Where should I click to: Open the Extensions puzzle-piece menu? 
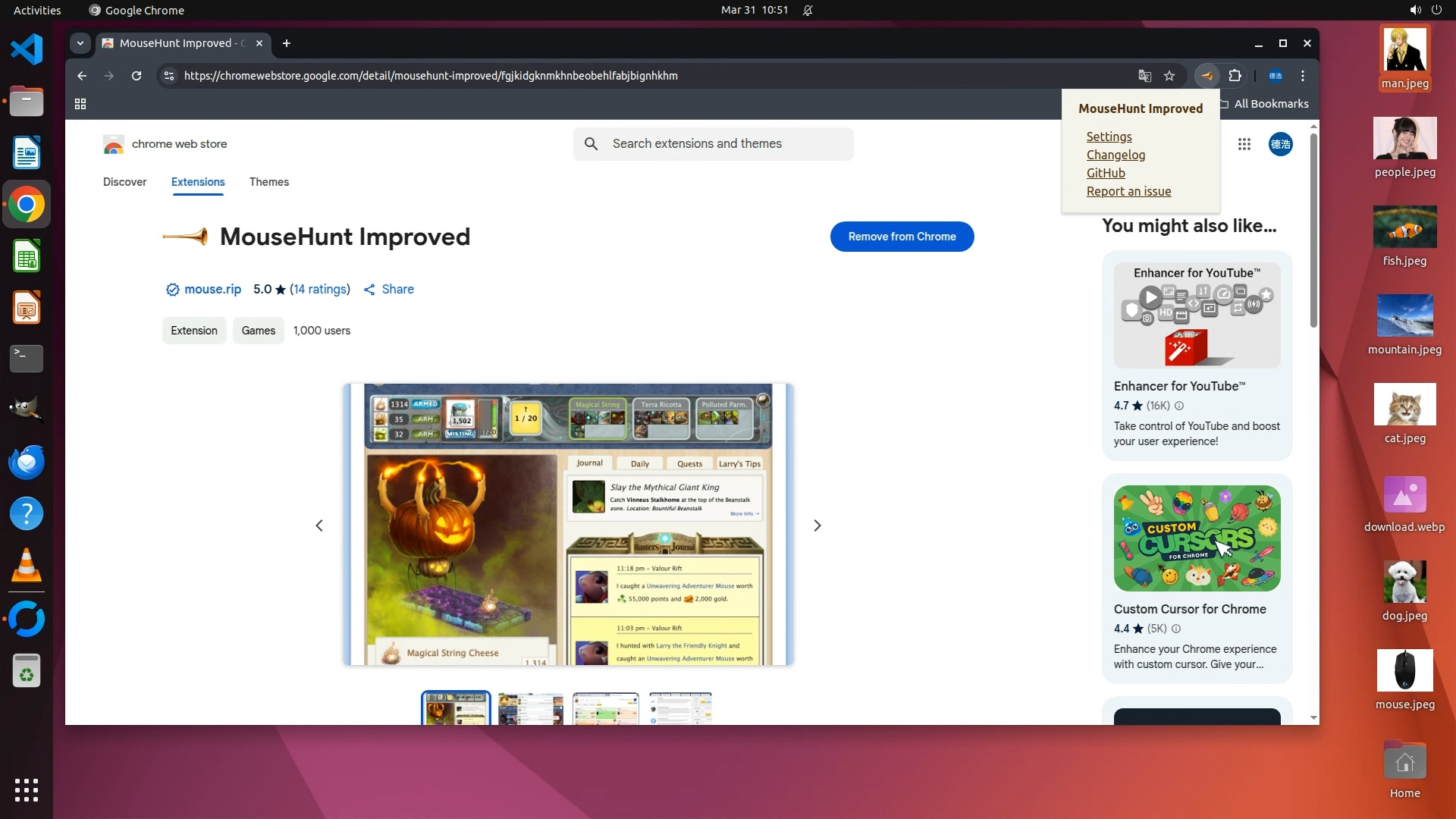point(1235,76)
